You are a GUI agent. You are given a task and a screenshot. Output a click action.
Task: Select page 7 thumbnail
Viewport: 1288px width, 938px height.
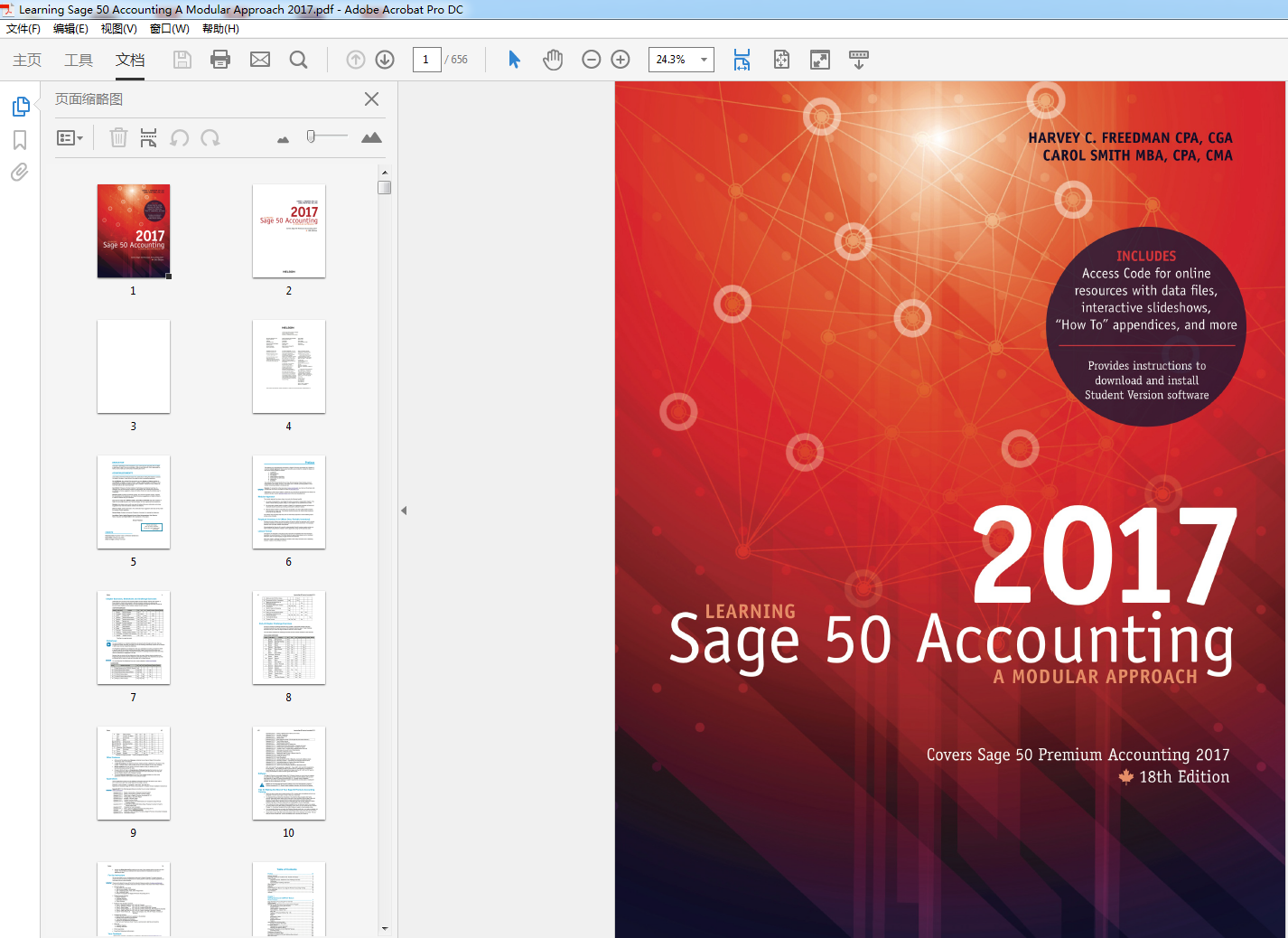click(x=134, y=638)
